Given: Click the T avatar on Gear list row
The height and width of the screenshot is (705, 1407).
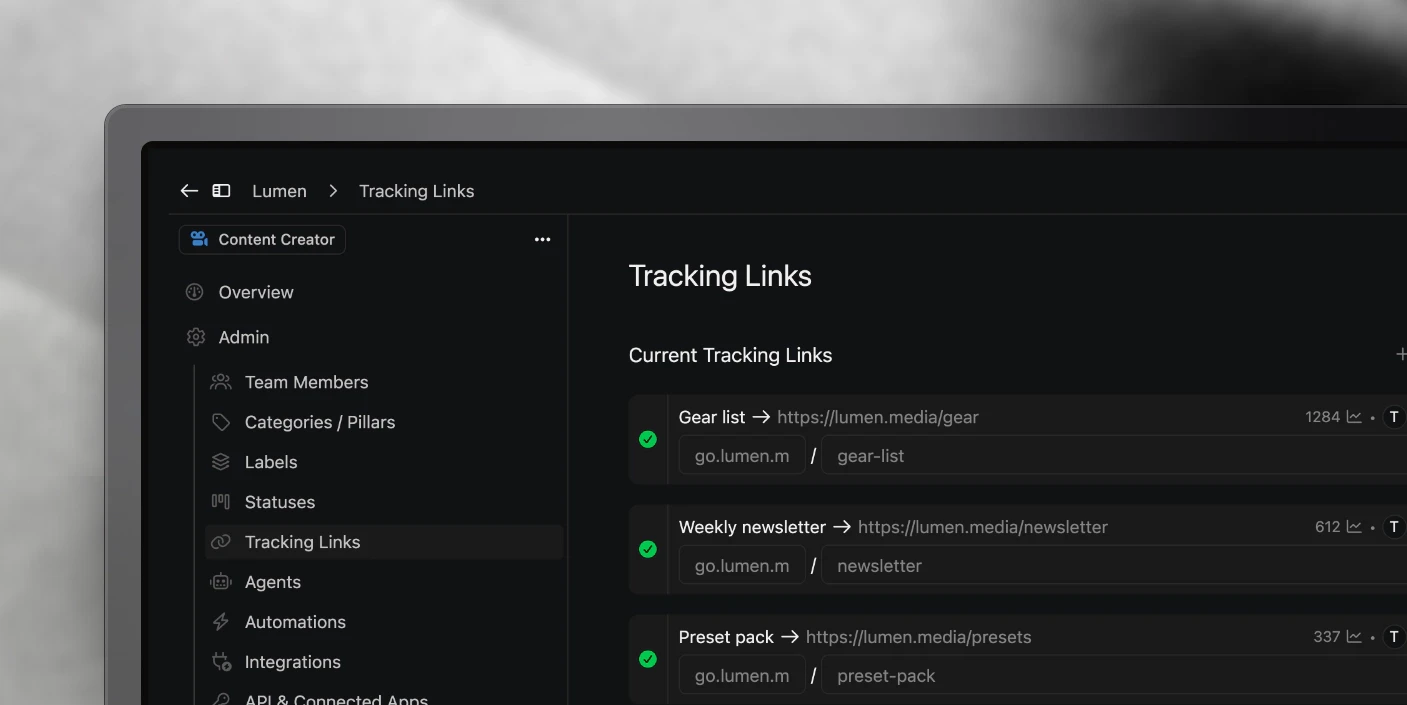Looking at the screenshot, I should pos(1394,417).
